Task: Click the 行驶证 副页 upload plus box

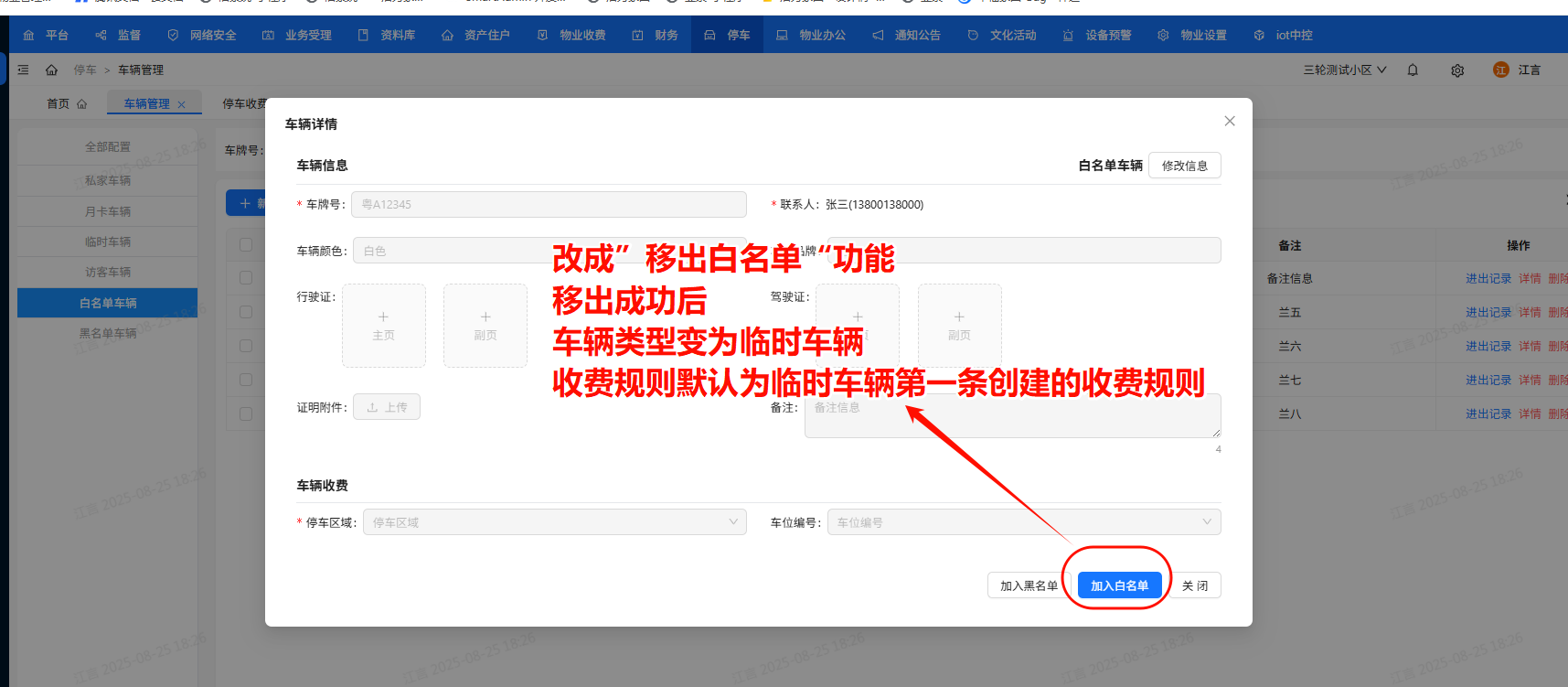Action: (x=485, y=326)
